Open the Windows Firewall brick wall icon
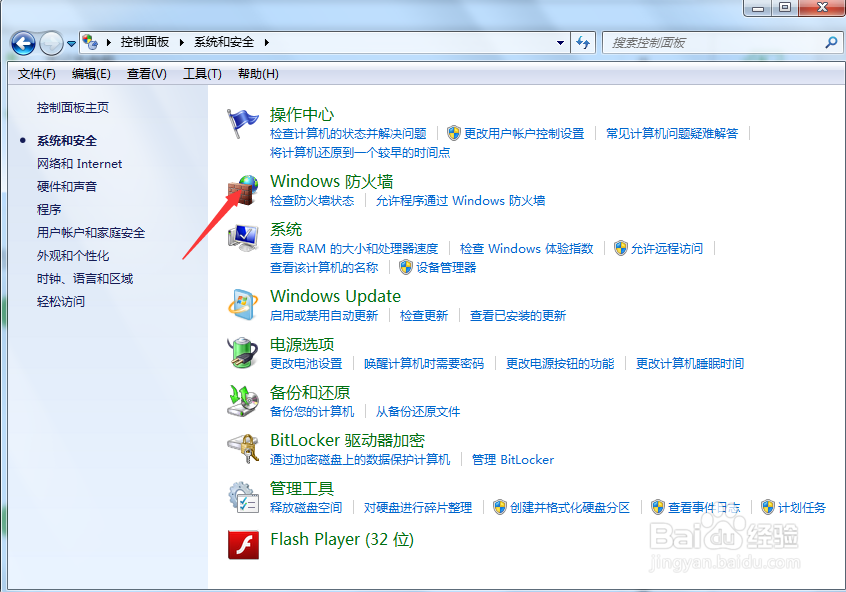This screenshot has height=592, width=846. 242,189
